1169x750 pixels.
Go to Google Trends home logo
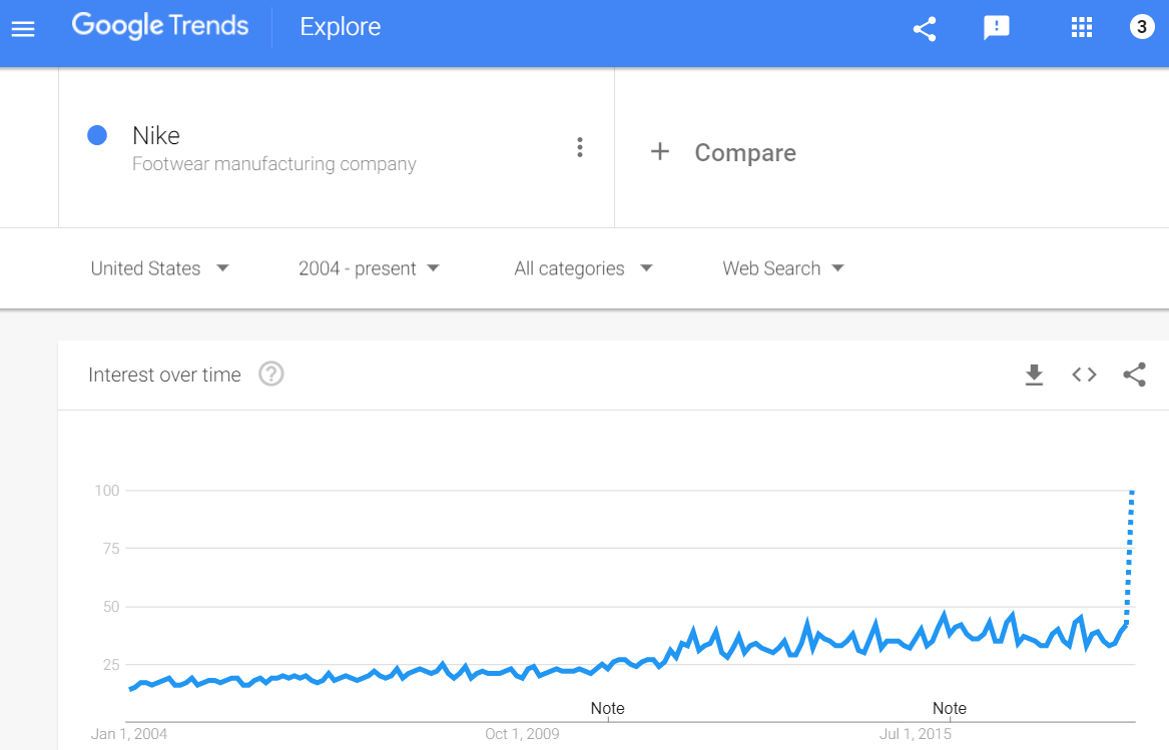[x=160, y=27]
